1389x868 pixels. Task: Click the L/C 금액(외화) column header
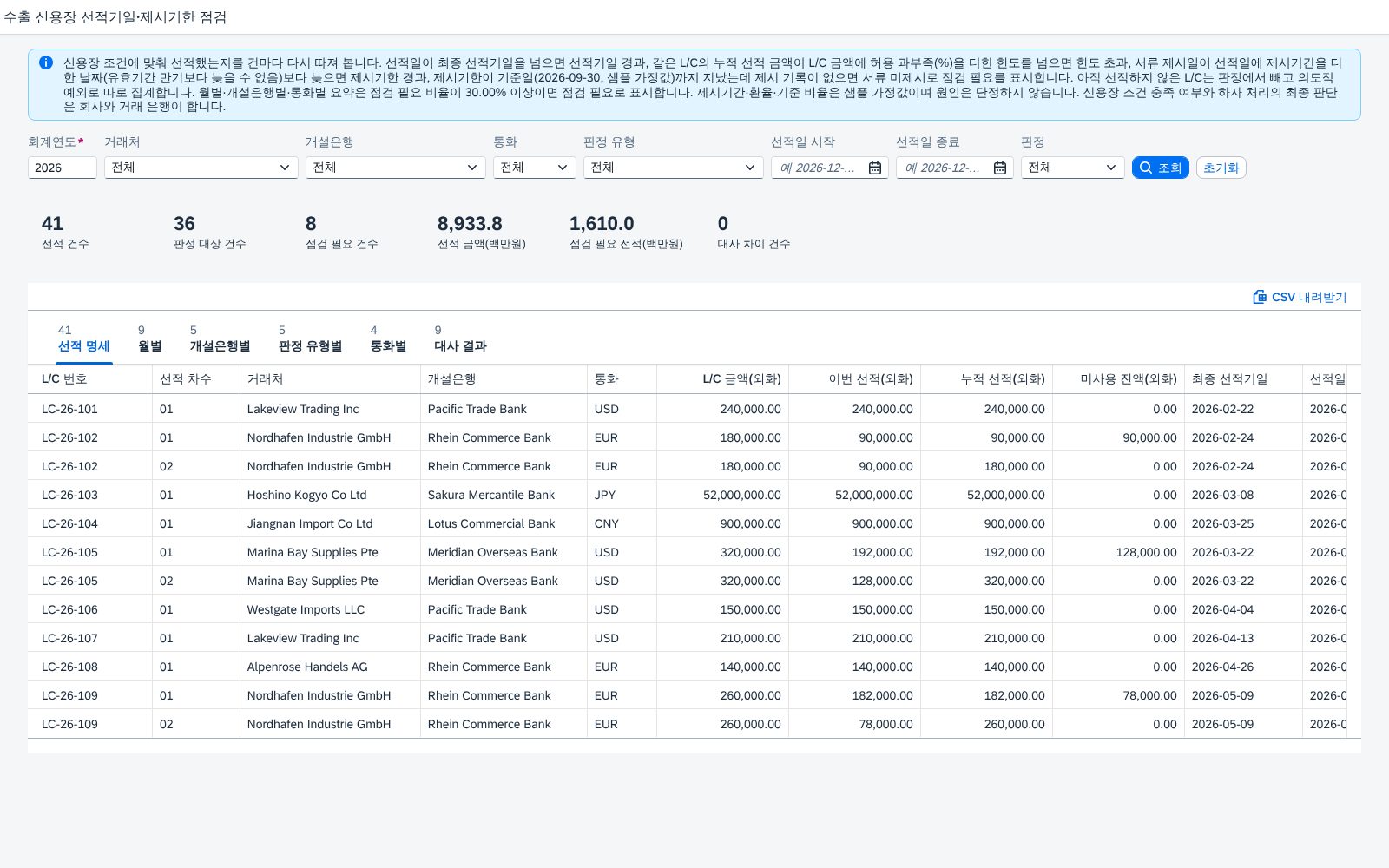(722, 379)
